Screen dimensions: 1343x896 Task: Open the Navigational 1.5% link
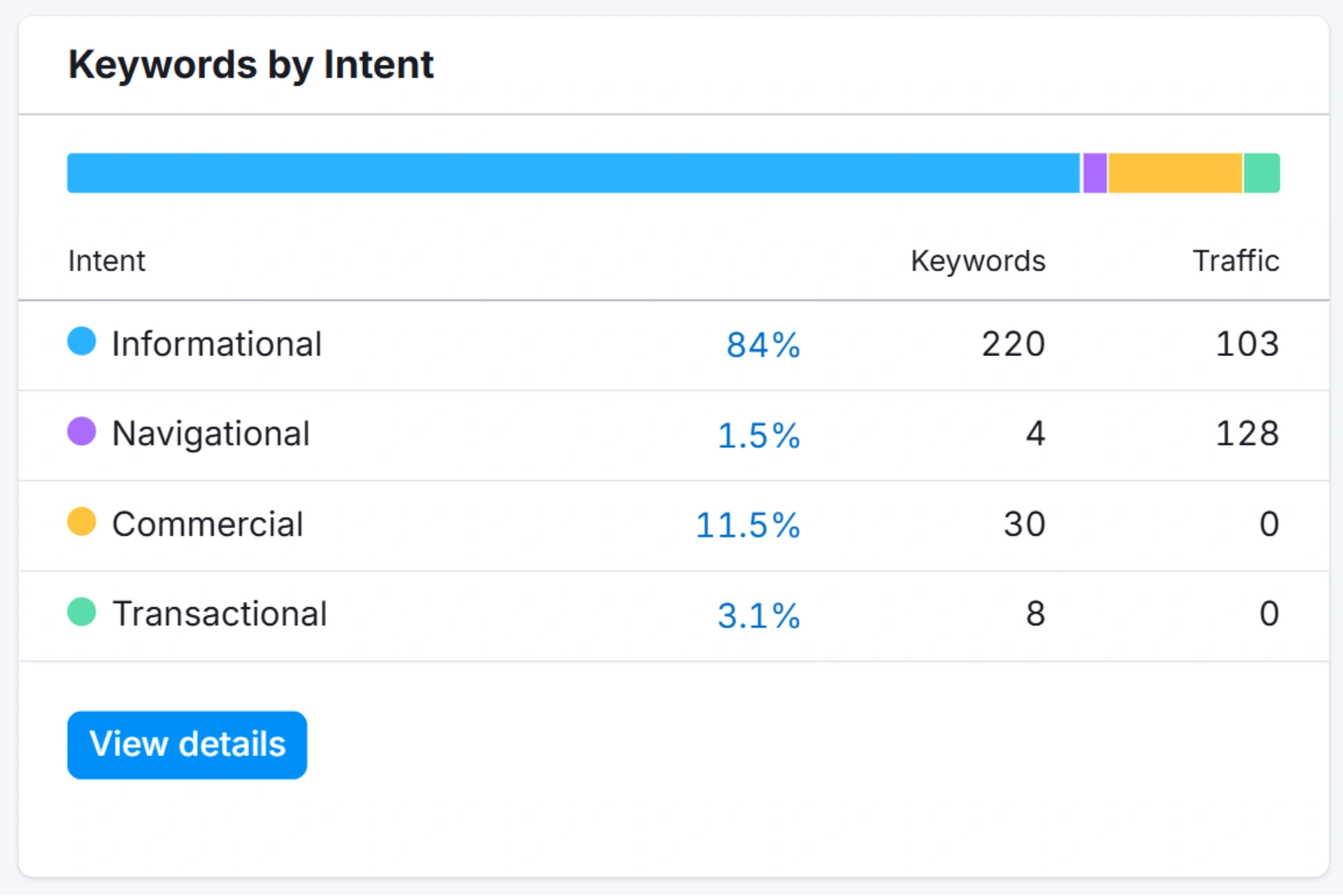pyautogui.click(x=758, y=435)
